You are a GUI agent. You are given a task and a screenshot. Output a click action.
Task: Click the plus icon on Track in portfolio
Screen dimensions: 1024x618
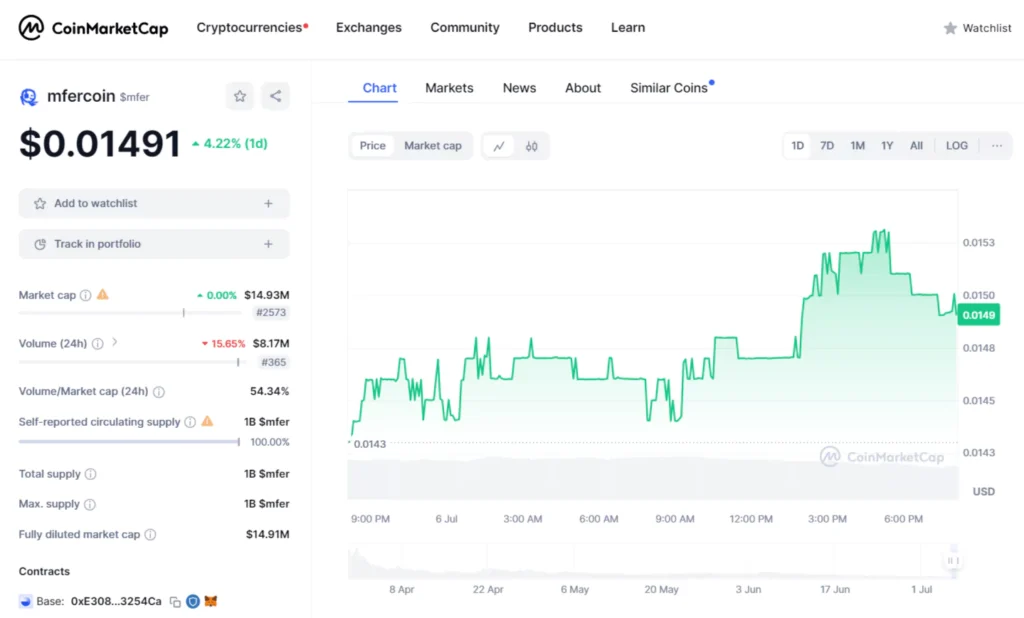pos(268,244)
